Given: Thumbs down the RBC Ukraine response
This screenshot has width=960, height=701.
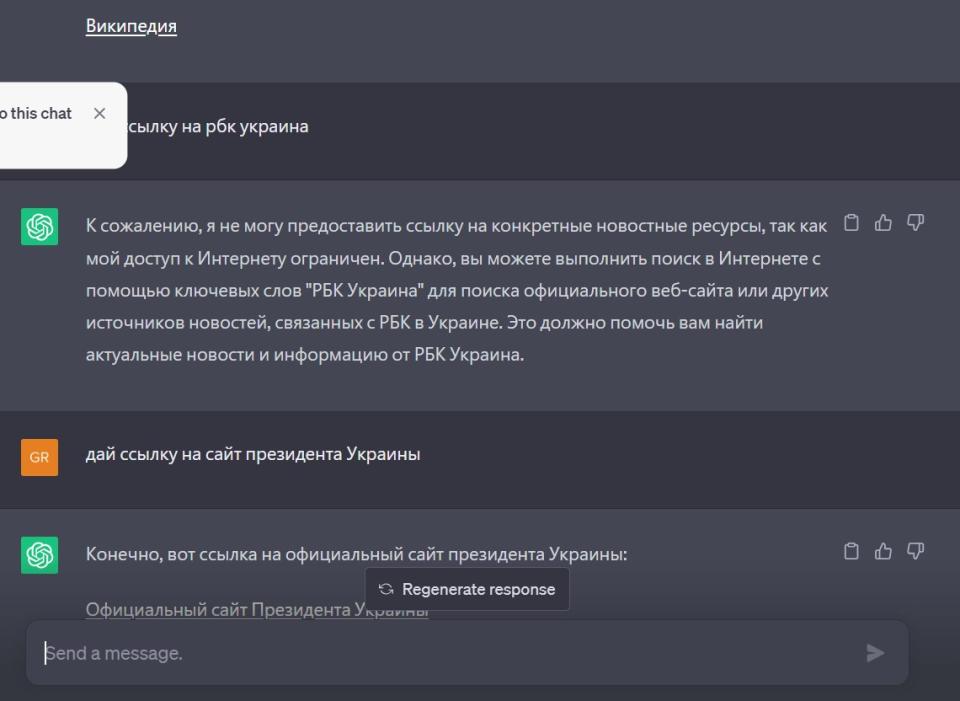Looking at the screenshot, I should click(x=915, y=223).
